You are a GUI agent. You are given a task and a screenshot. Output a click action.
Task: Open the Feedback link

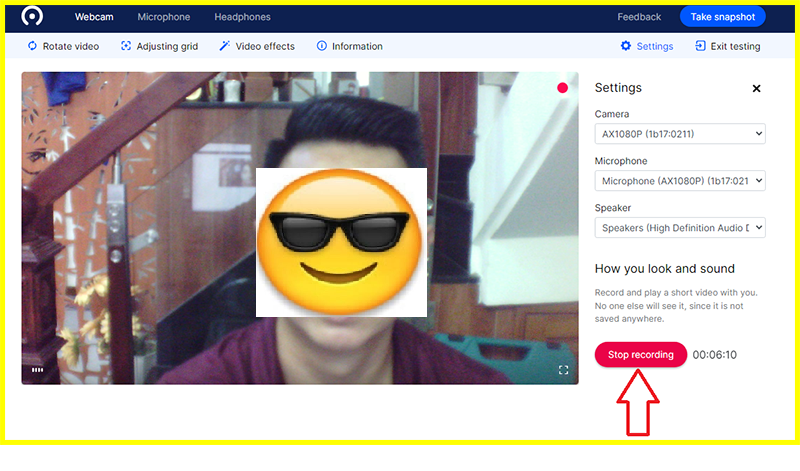(x=639, y=17)
